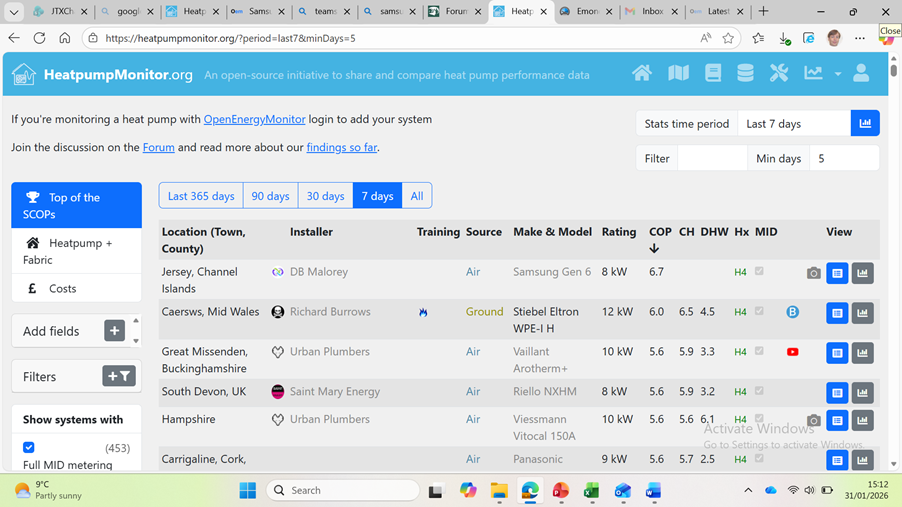Viewport: 902px width, 507px height.
Task: Open the chart view for Caersws row
Action: (x=862, y=313)
